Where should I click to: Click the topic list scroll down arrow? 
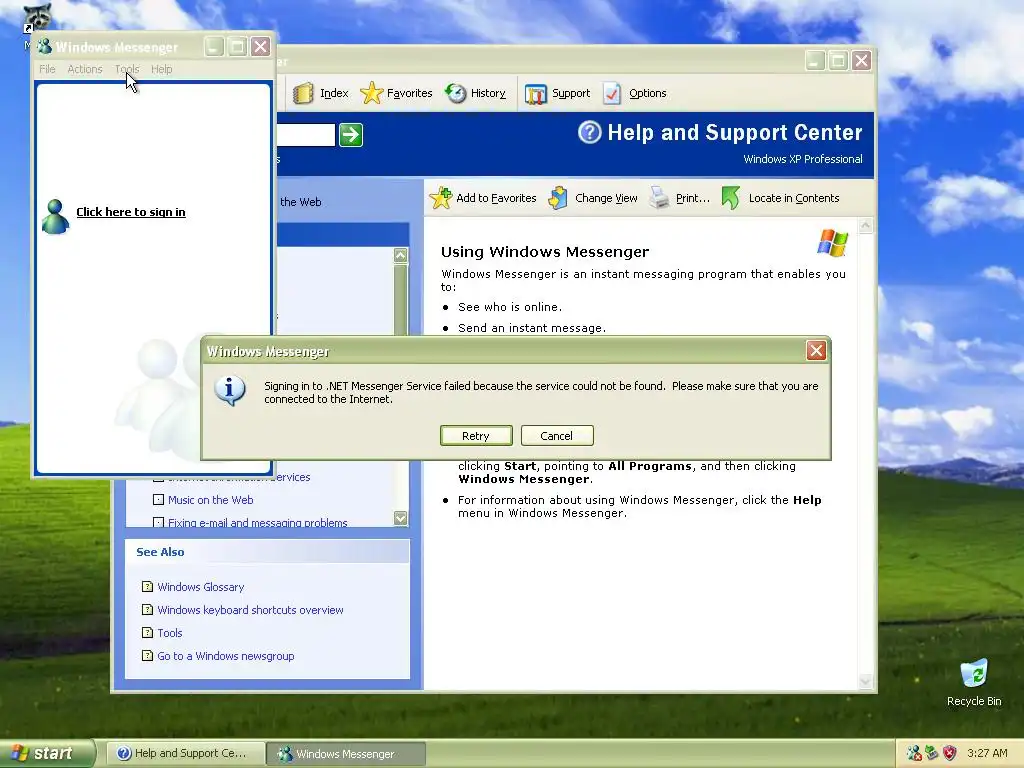[x=400, y=518]
